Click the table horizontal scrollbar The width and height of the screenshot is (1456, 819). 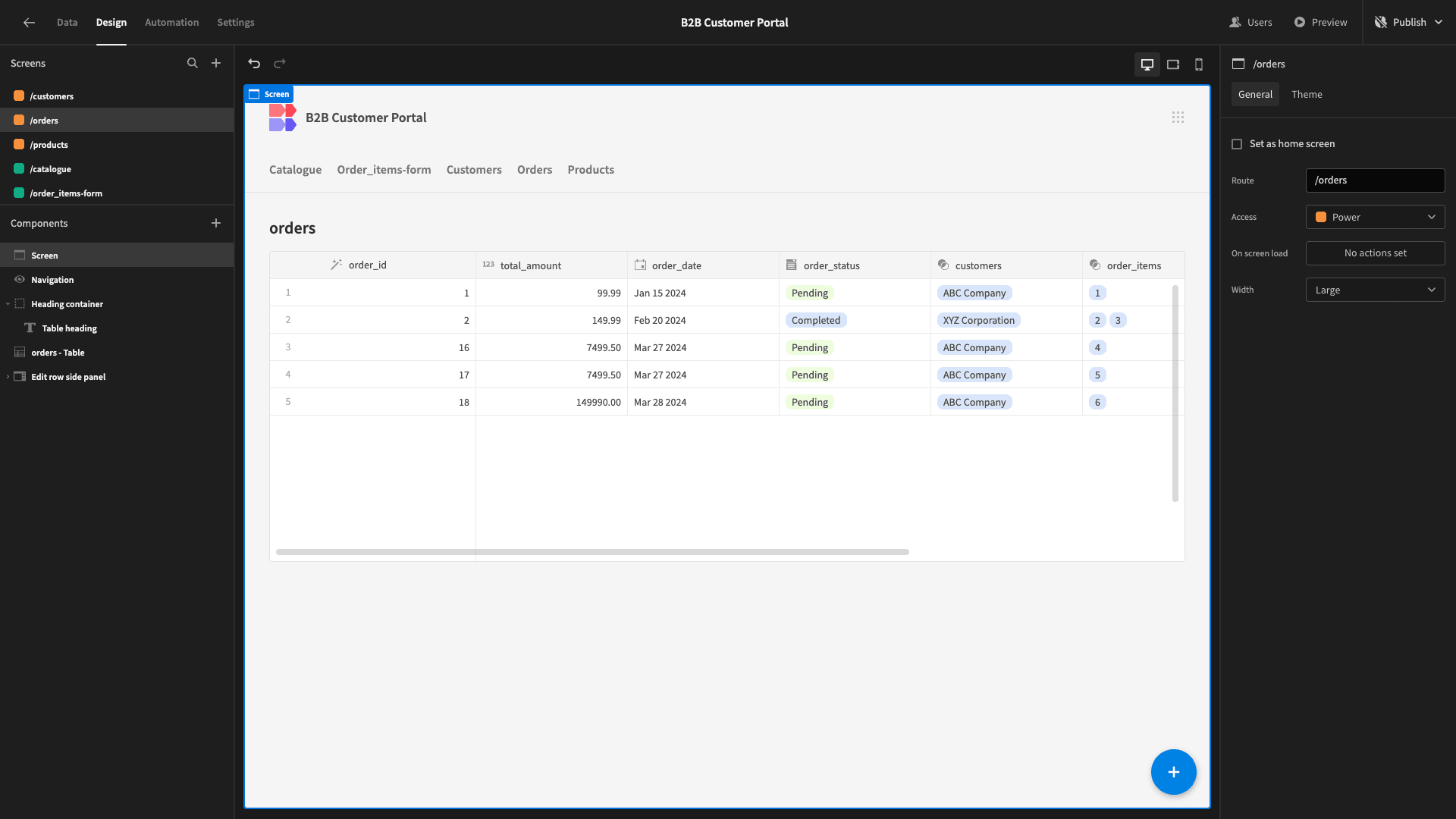coord(592,552)
